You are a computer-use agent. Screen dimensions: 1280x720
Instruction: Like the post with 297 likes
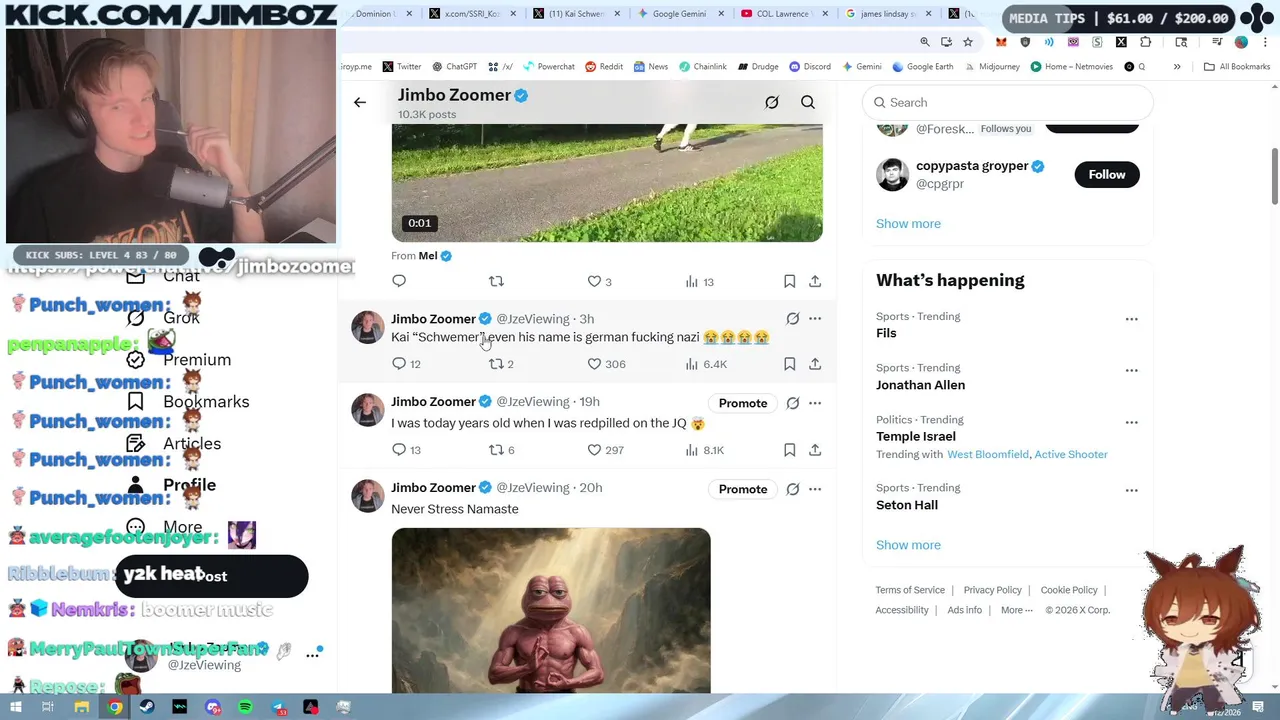pyautogui.click(x=605, y=450)
